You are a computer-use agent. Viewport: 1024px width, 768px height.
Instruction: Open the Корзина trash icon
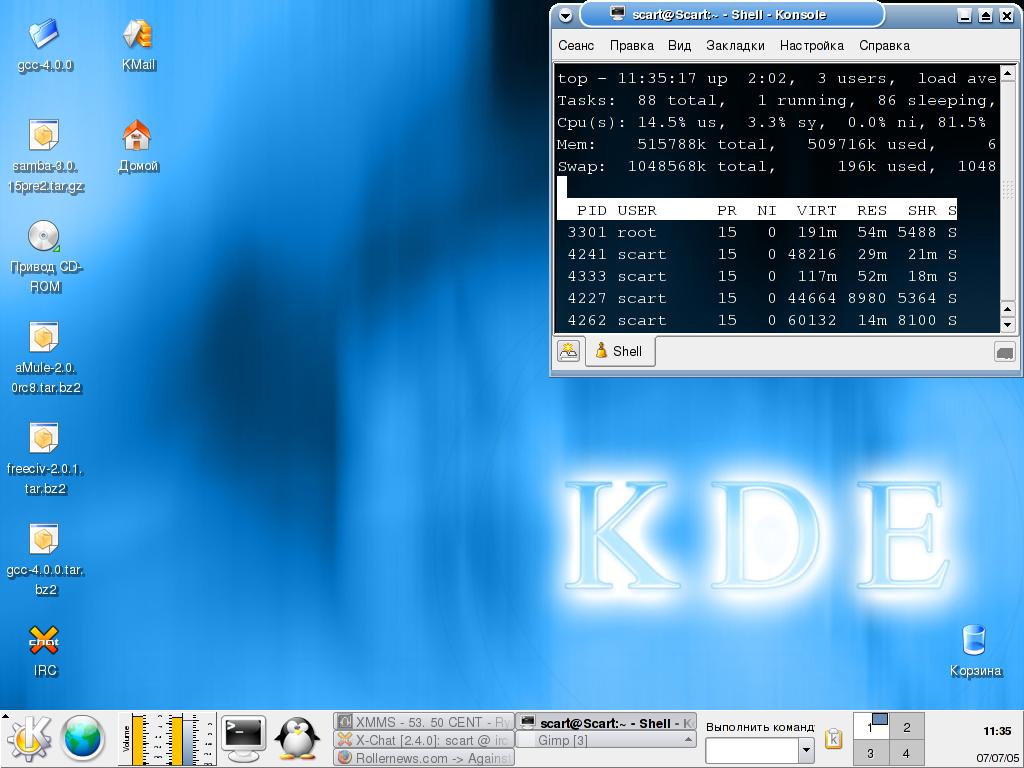[974, 640]
